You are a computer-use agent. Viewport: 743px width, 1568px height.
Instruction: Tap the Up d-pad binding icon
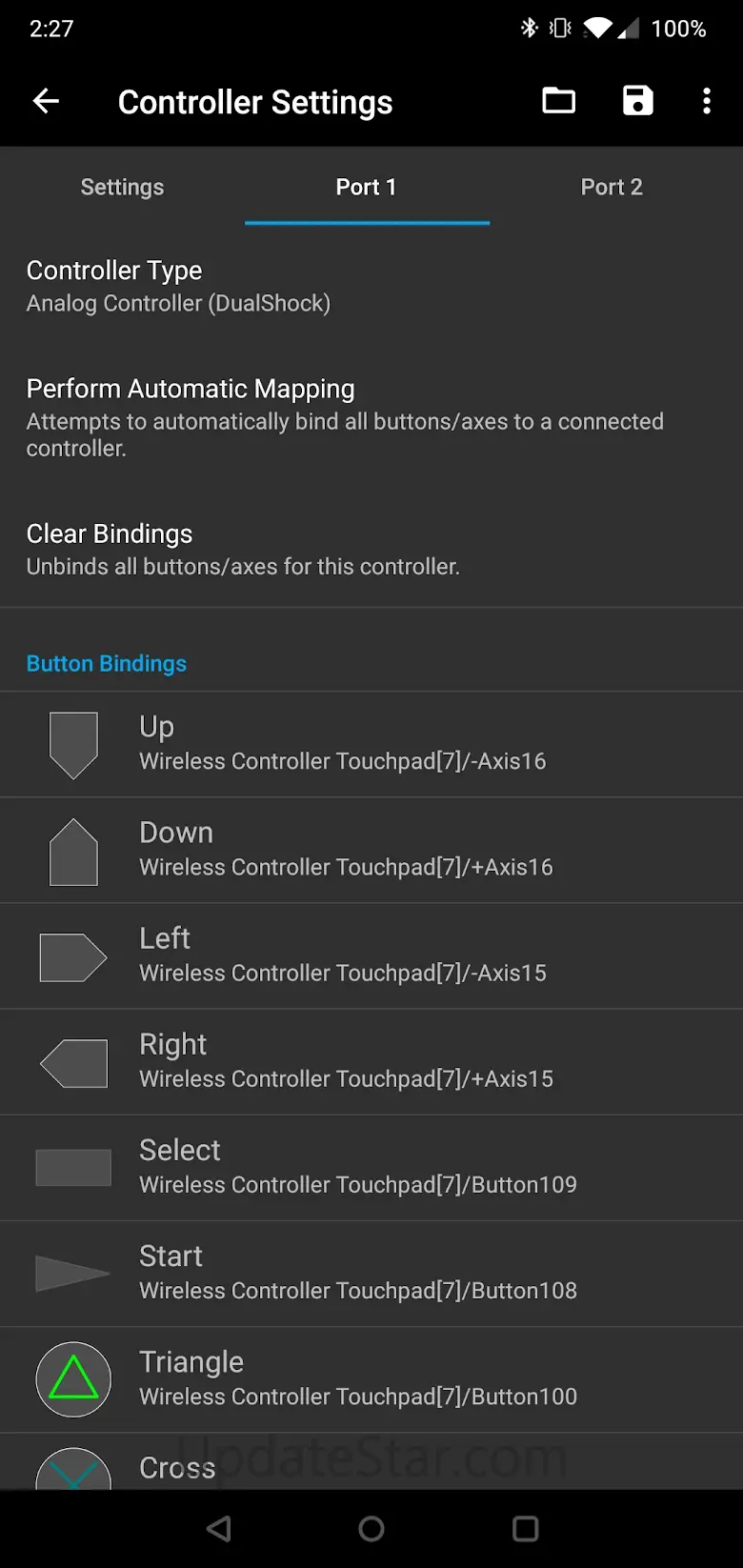click(x=73, y=745)
